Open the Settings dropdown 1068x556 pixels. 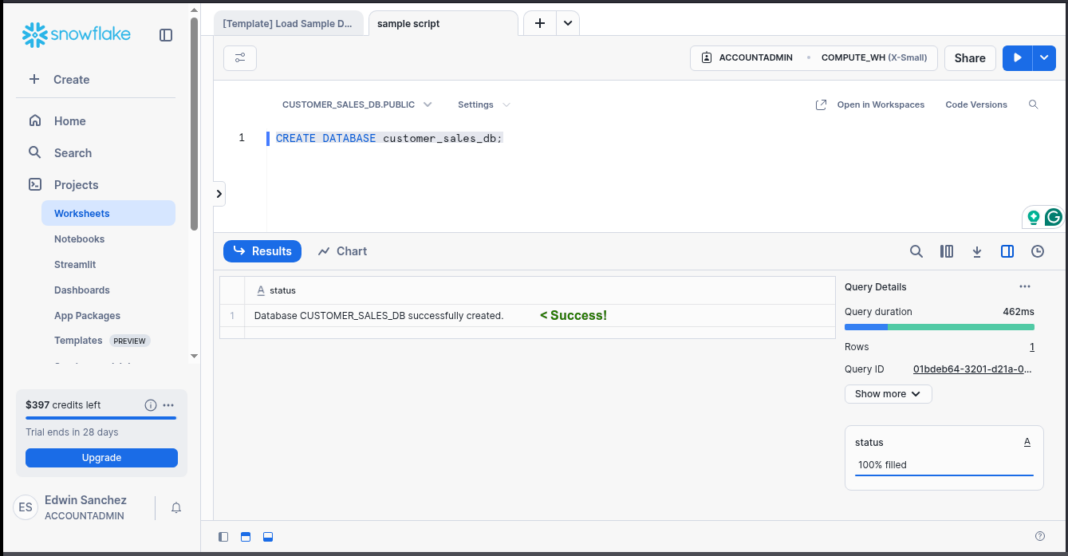[x=484, y=104]
